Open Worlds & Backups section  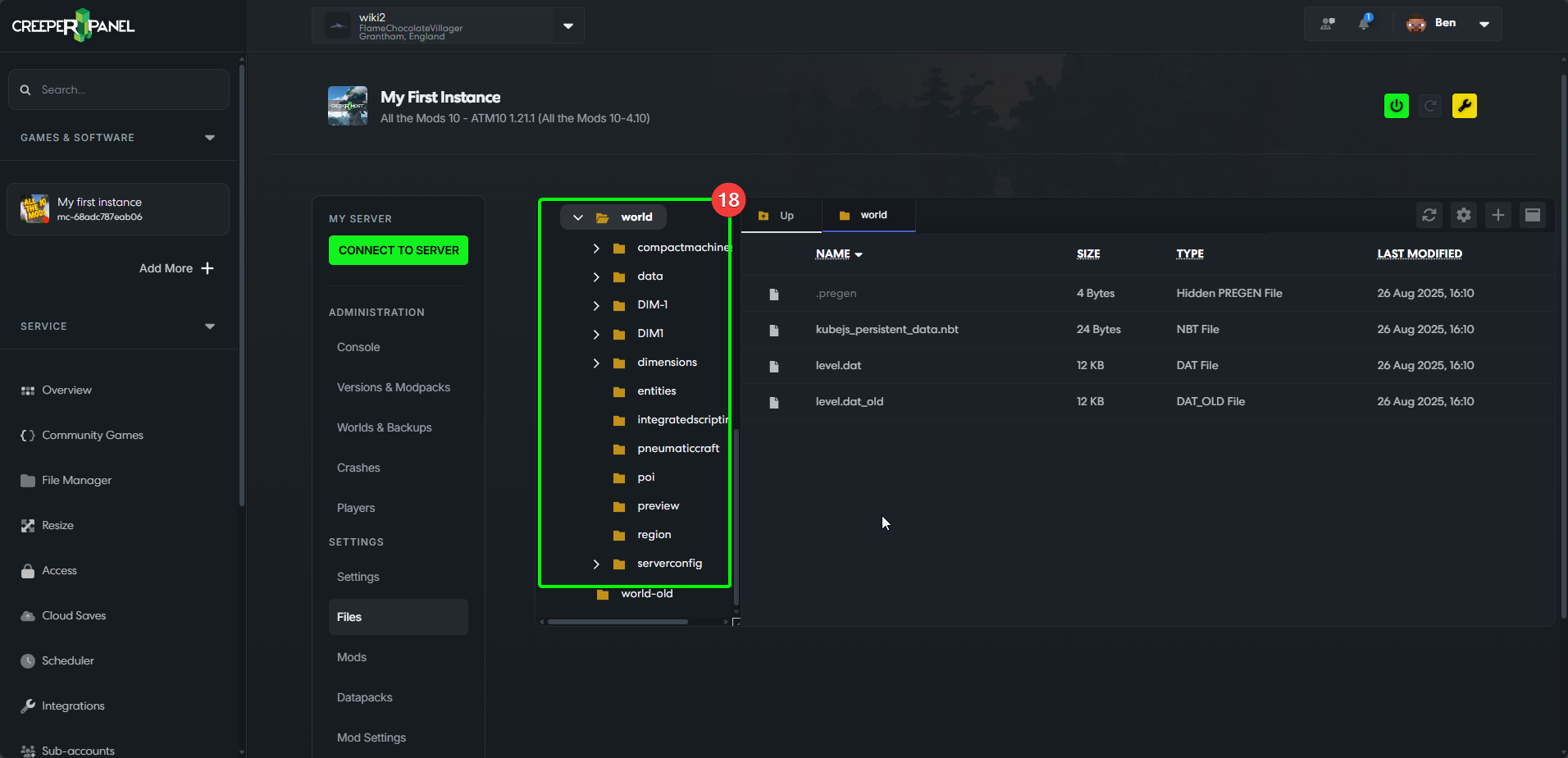(x=384, y=427)
